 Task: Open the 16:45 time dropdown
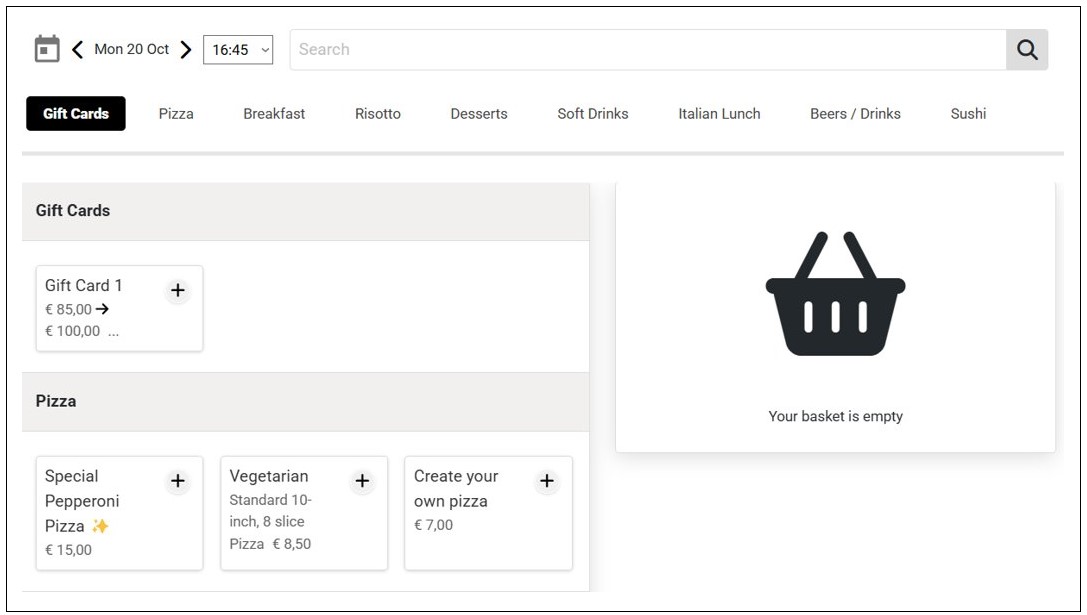pos(238,50)
